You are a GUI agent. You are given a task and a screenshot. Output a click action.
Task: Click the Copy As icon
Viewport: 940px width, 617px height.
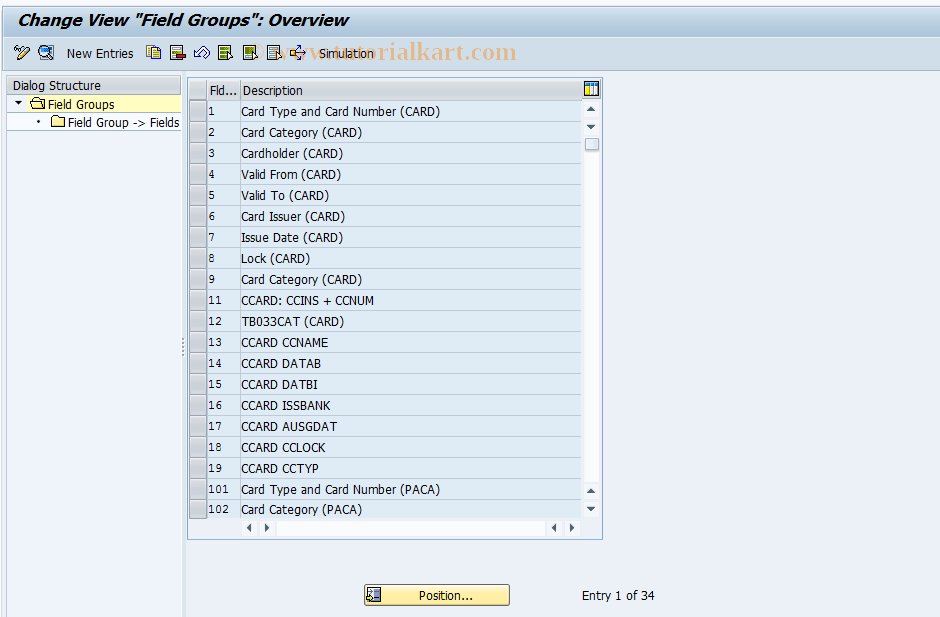point(153,53)
